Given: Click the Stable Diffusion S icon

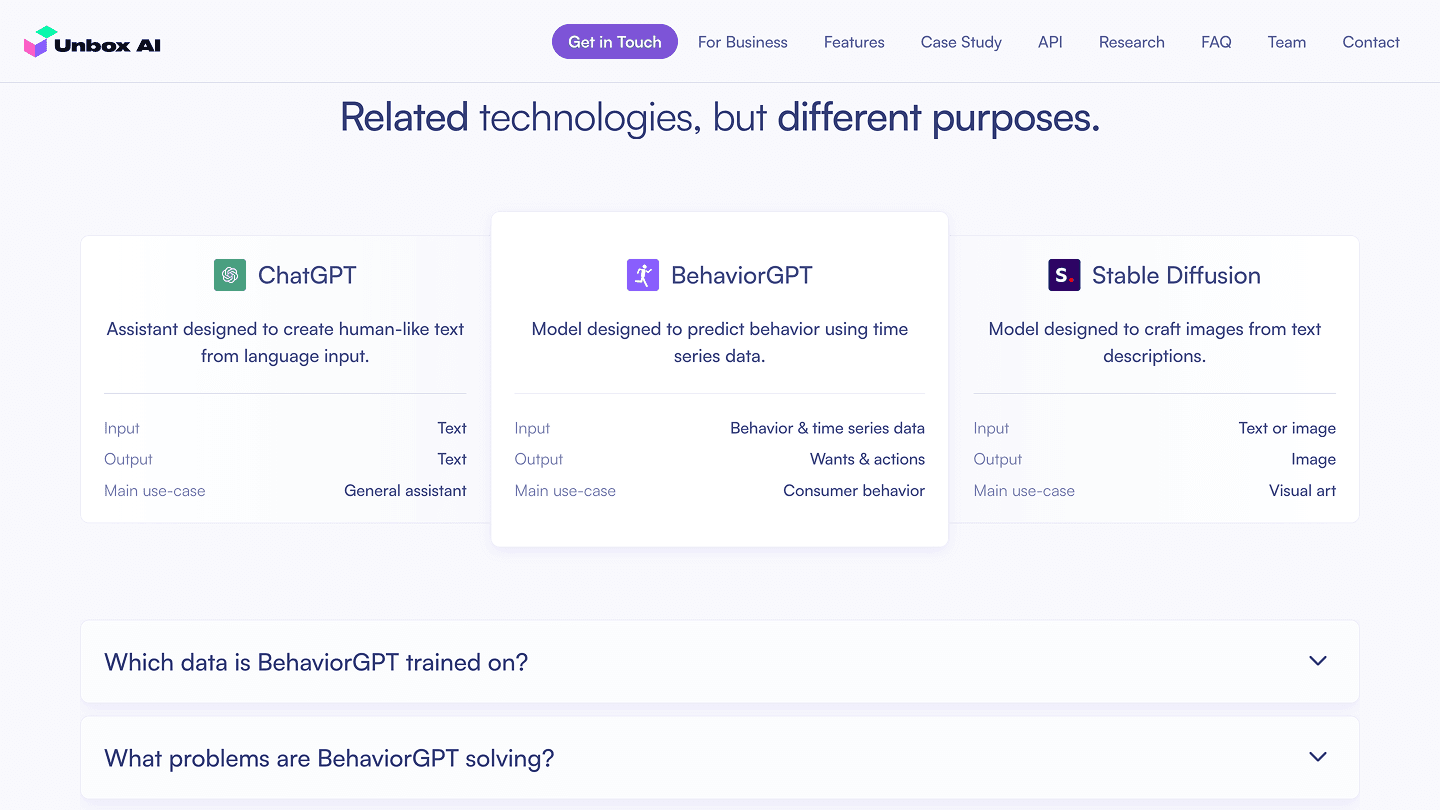Looking at the screenshot, I should coord(1064,275).
